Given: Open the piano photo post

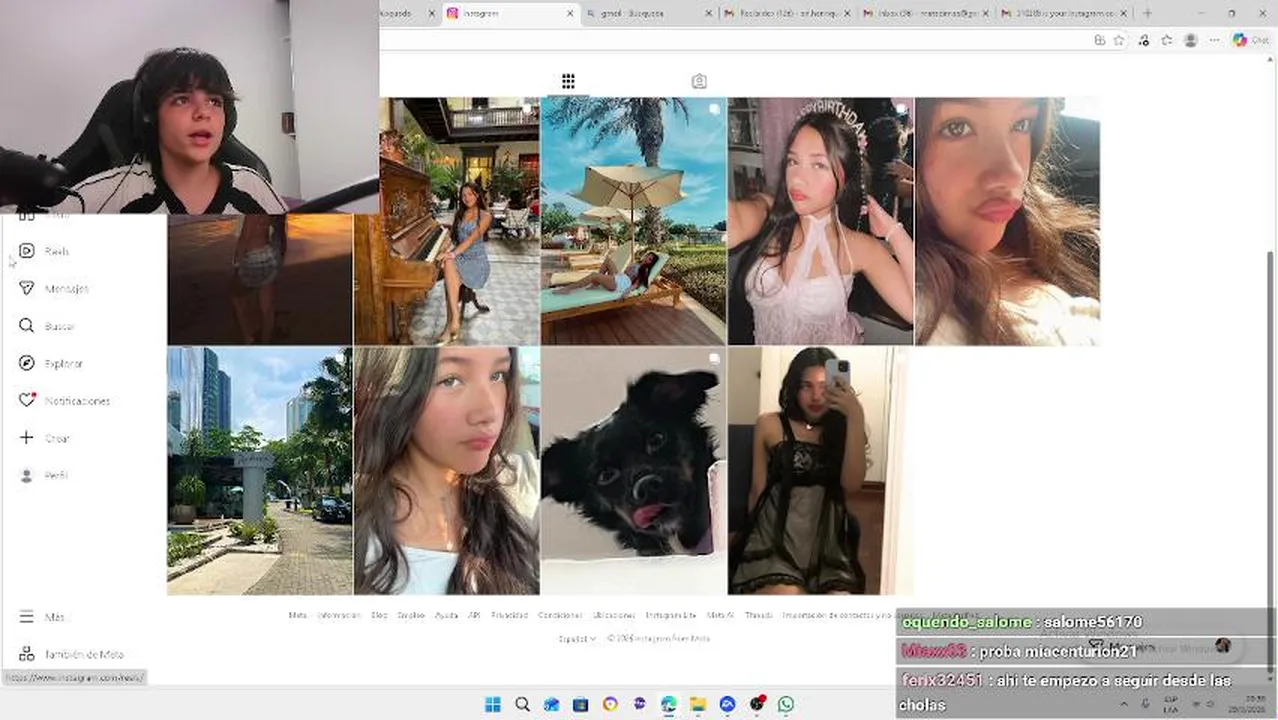Looking at the screenshot, I should (447, 221).
